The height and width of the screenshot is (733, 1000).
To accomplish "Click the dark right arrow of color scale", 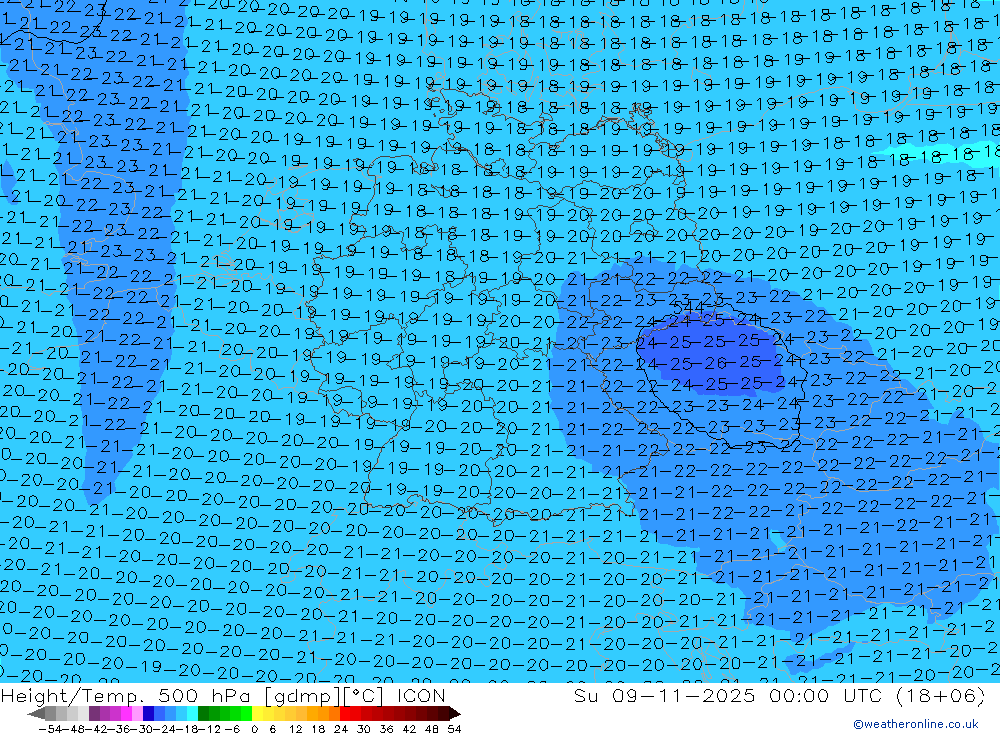I will click(455, 713).
